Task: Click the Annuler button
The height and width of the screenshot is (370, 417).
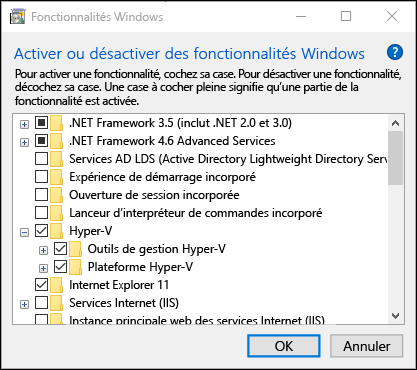Action: coord(367,346)
